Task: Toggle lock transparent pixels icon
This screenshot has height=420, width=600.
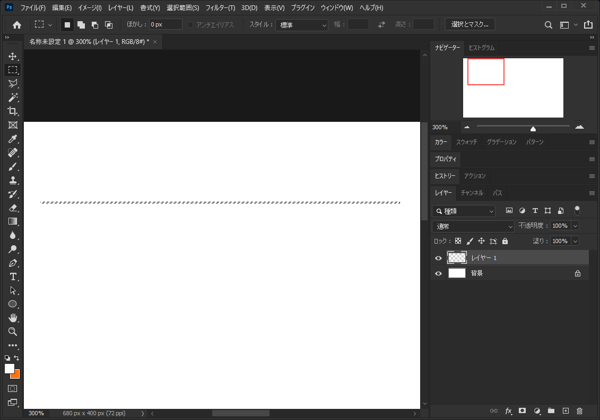Action: point(458,241)
